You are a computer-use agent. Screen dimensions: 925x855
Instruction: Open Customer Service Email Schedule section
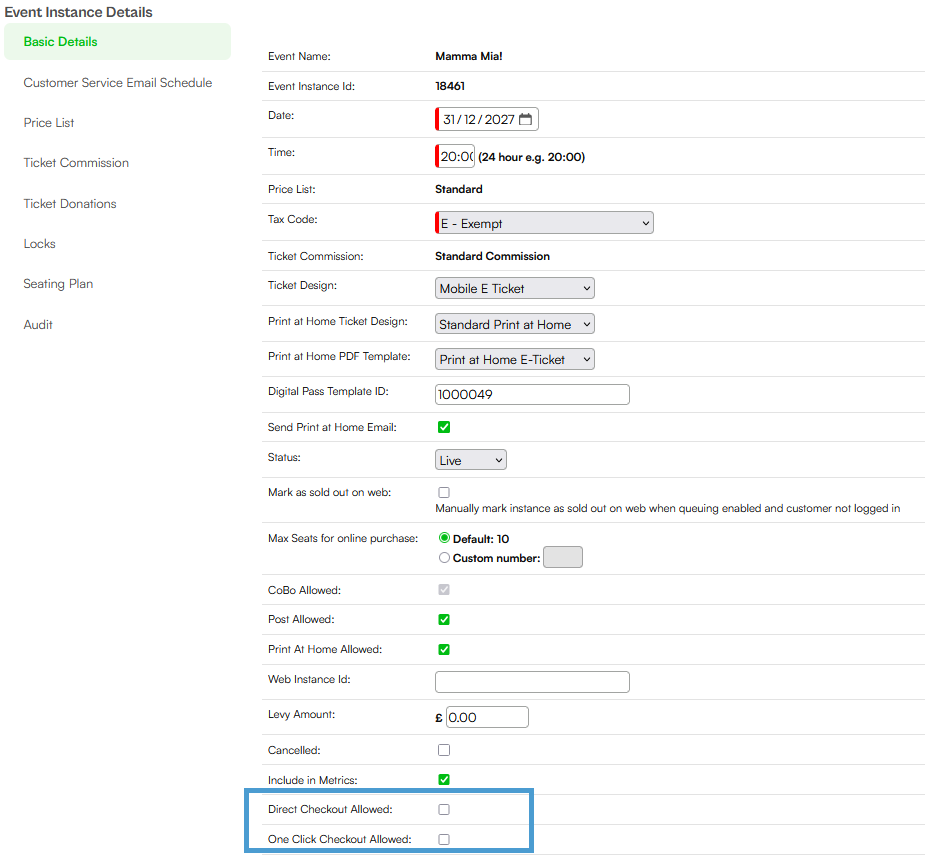coord(117,83)
